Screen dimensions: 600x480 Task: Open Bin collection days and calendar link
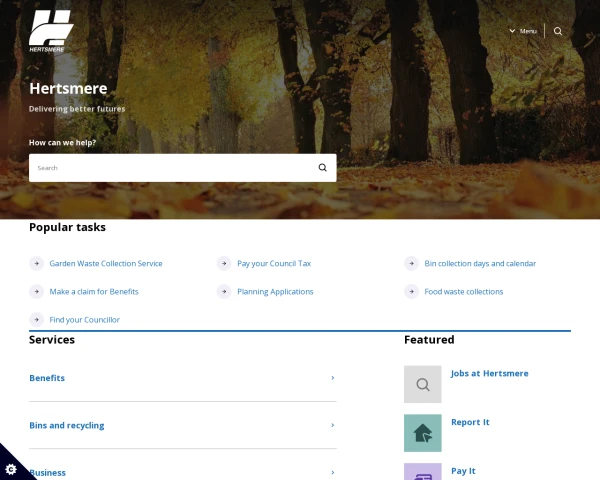pos(480,263)
